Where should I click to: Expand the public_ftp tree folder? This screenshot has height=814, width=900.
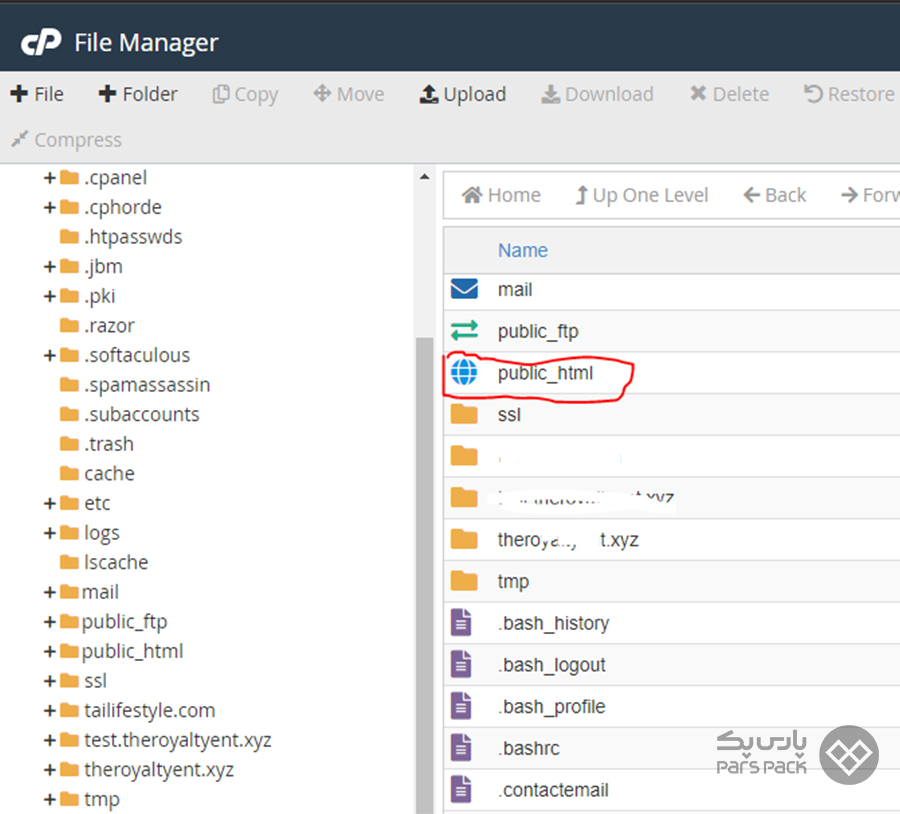click(x=50, y=622)
